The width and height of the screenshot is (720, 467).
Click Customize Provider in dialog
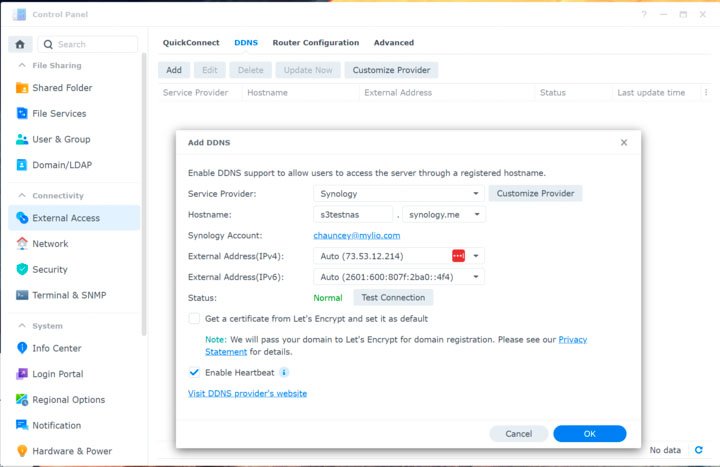pyautogui.click(x=535, y=193)
